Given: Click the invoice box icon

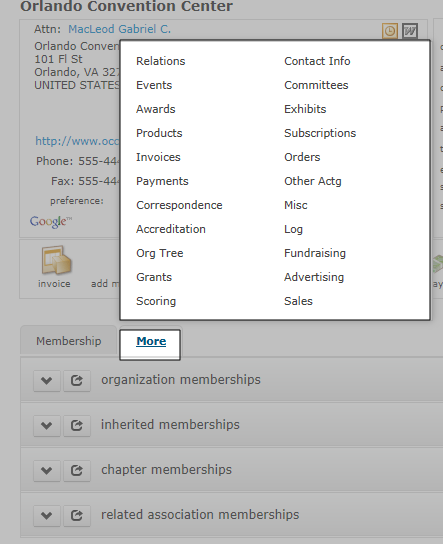Looking at the screenshot, I should click(x=57, y=260).
